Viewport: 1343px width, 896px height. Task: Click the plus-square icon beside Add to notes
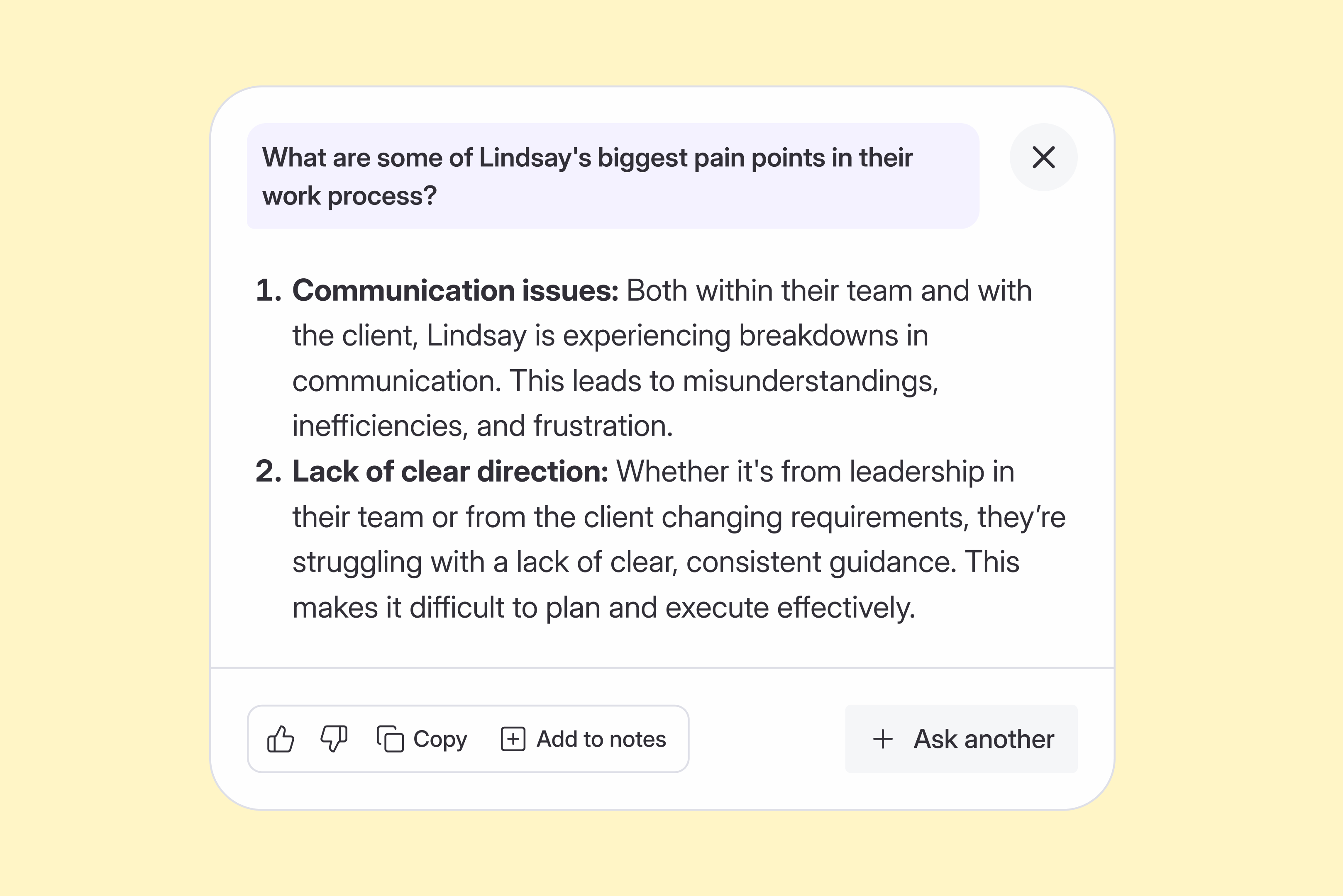tap(513, 739)
